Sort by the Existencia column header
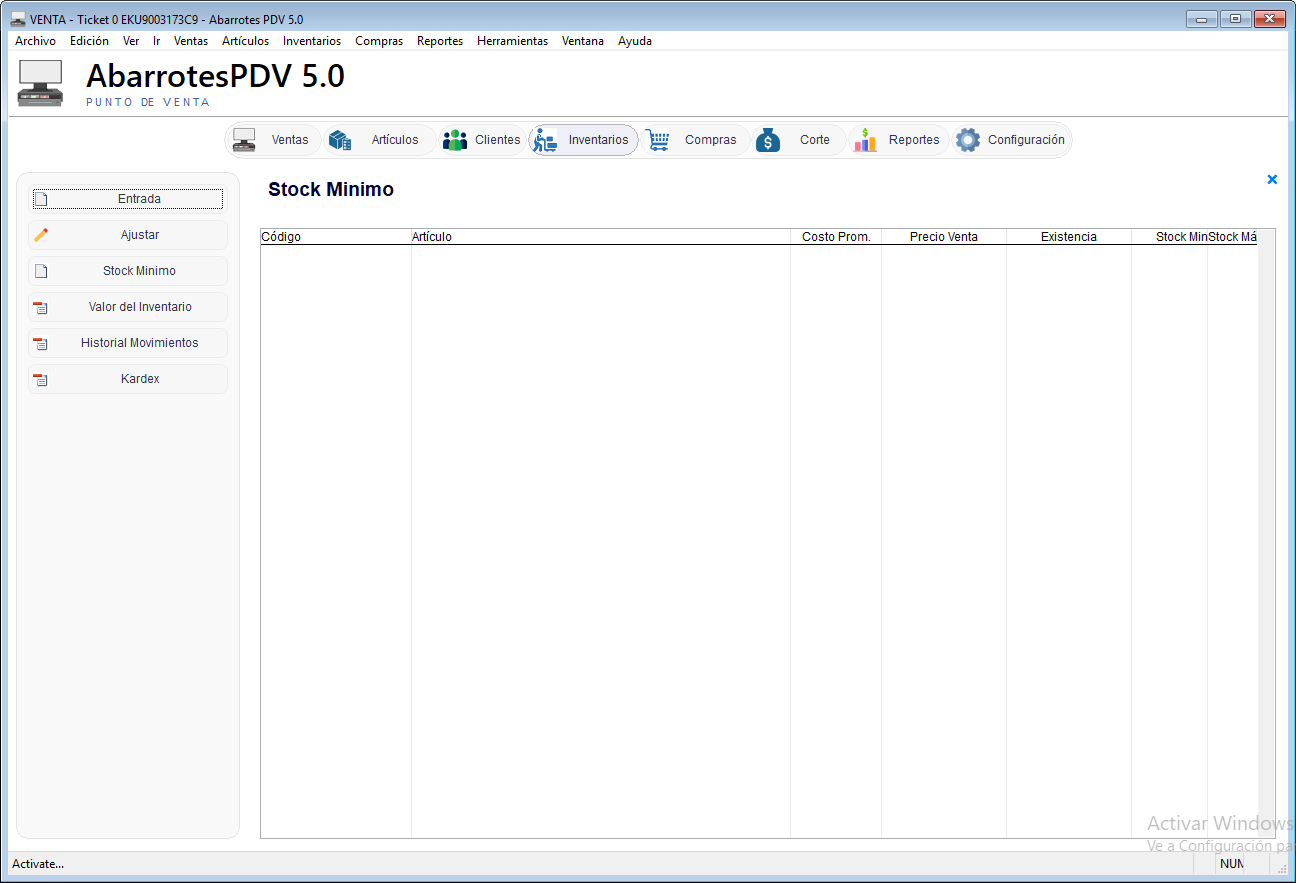This screenshot has width=1296, height=883. [x=1068, y=237]
